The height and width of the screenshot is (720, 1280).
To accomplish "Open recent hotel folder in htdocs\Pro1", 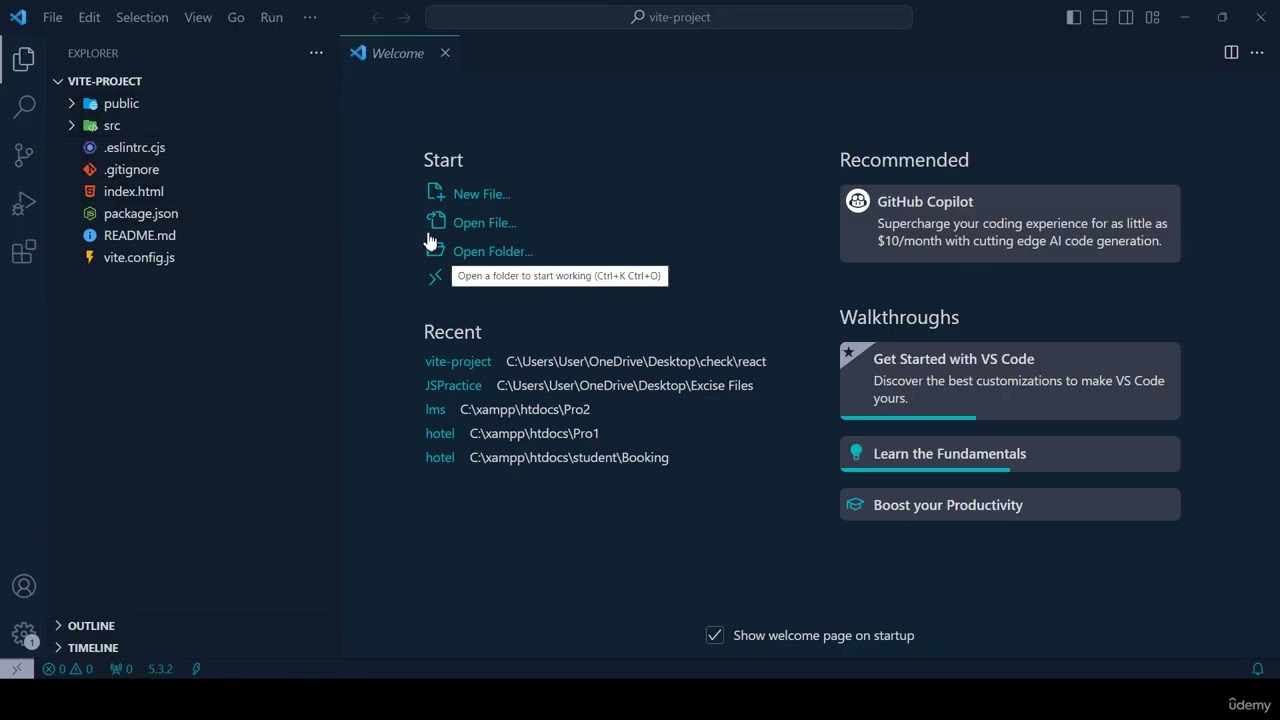I will coord(439,434).
